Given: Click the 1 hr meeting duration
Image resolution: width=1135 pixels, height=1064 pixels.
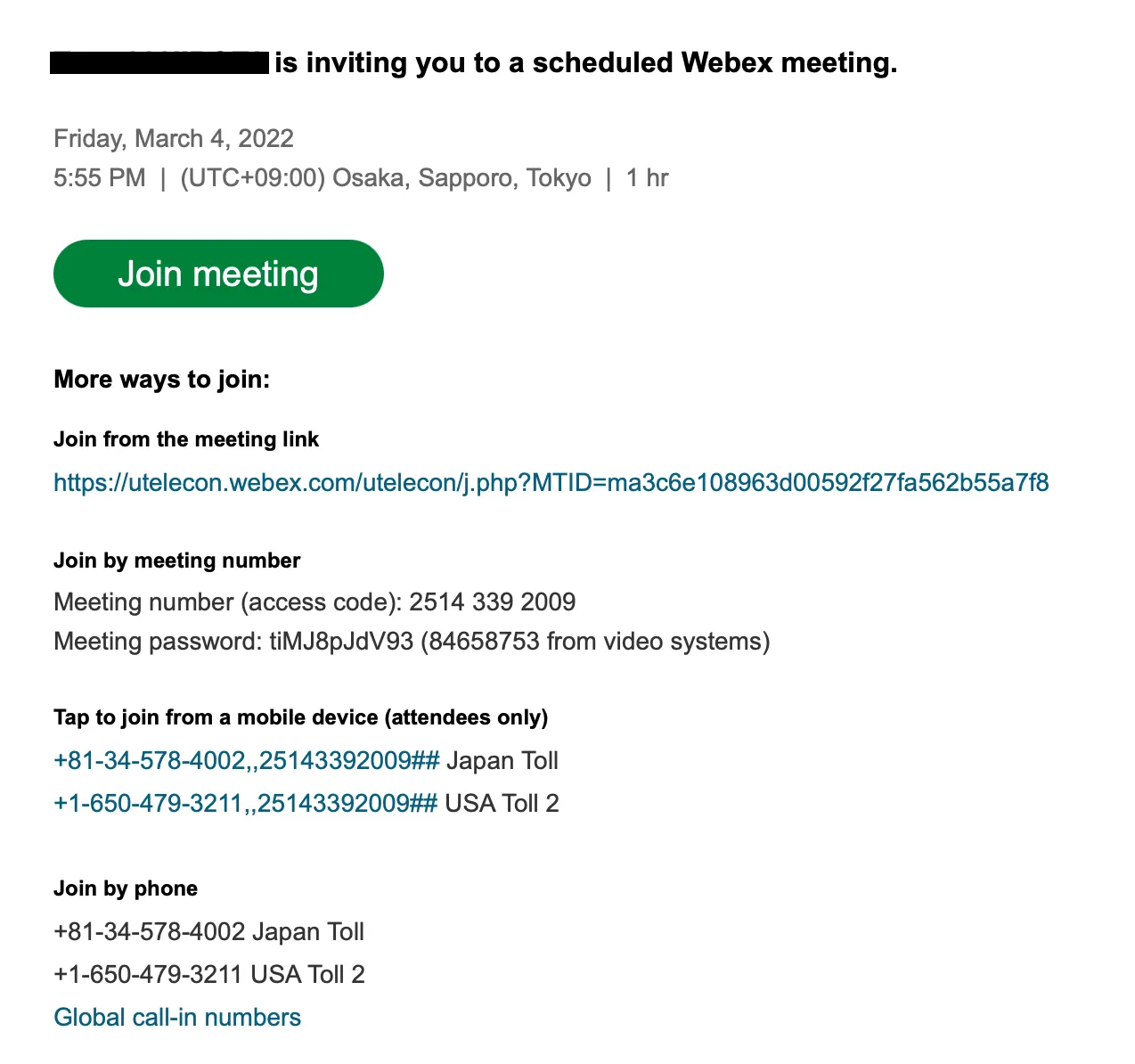Looking at the screenshot, I should 647,178.
